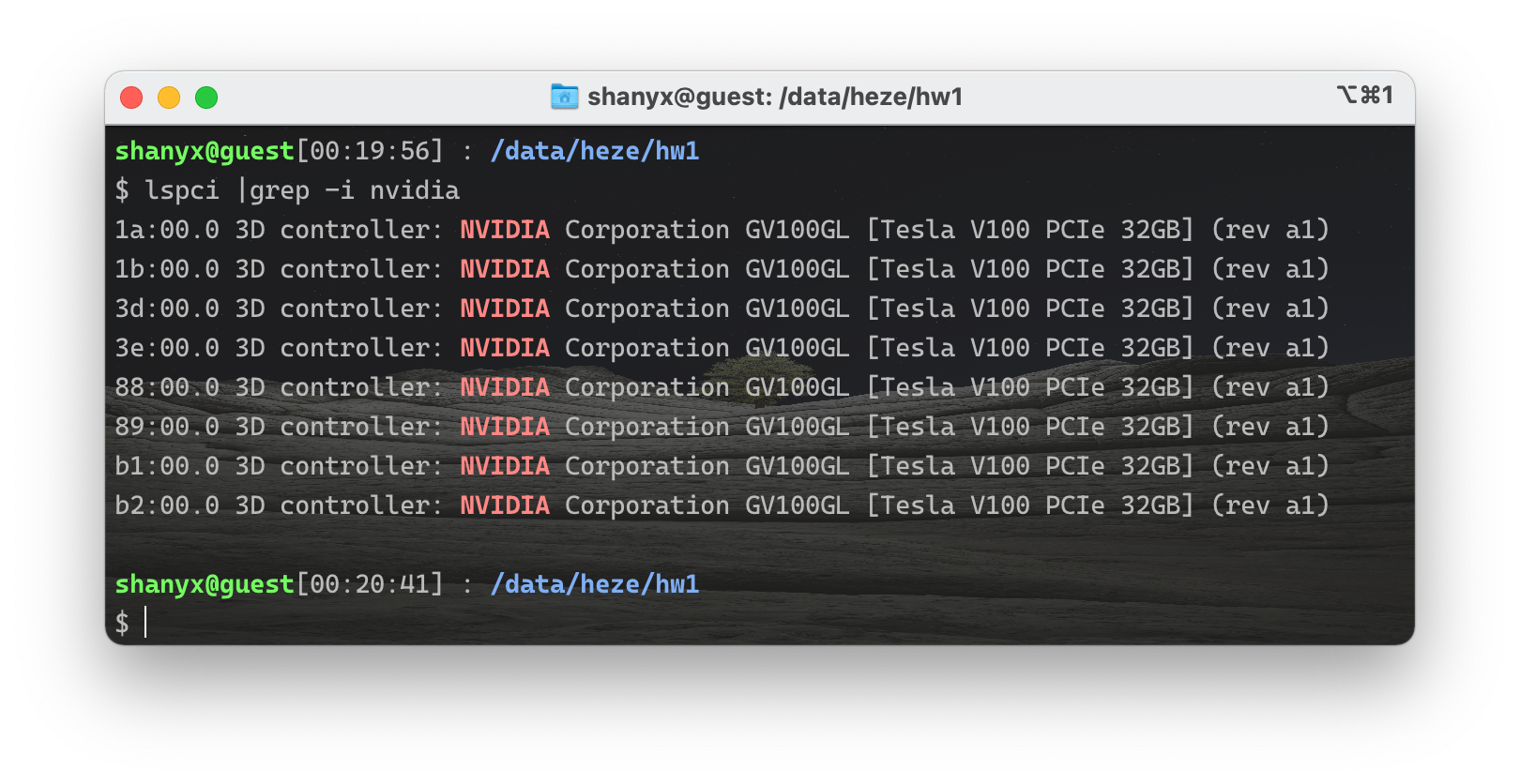
Task: Click the first shanyx@guest prompt at 00:19:56
Action: [x=205, y=151]
